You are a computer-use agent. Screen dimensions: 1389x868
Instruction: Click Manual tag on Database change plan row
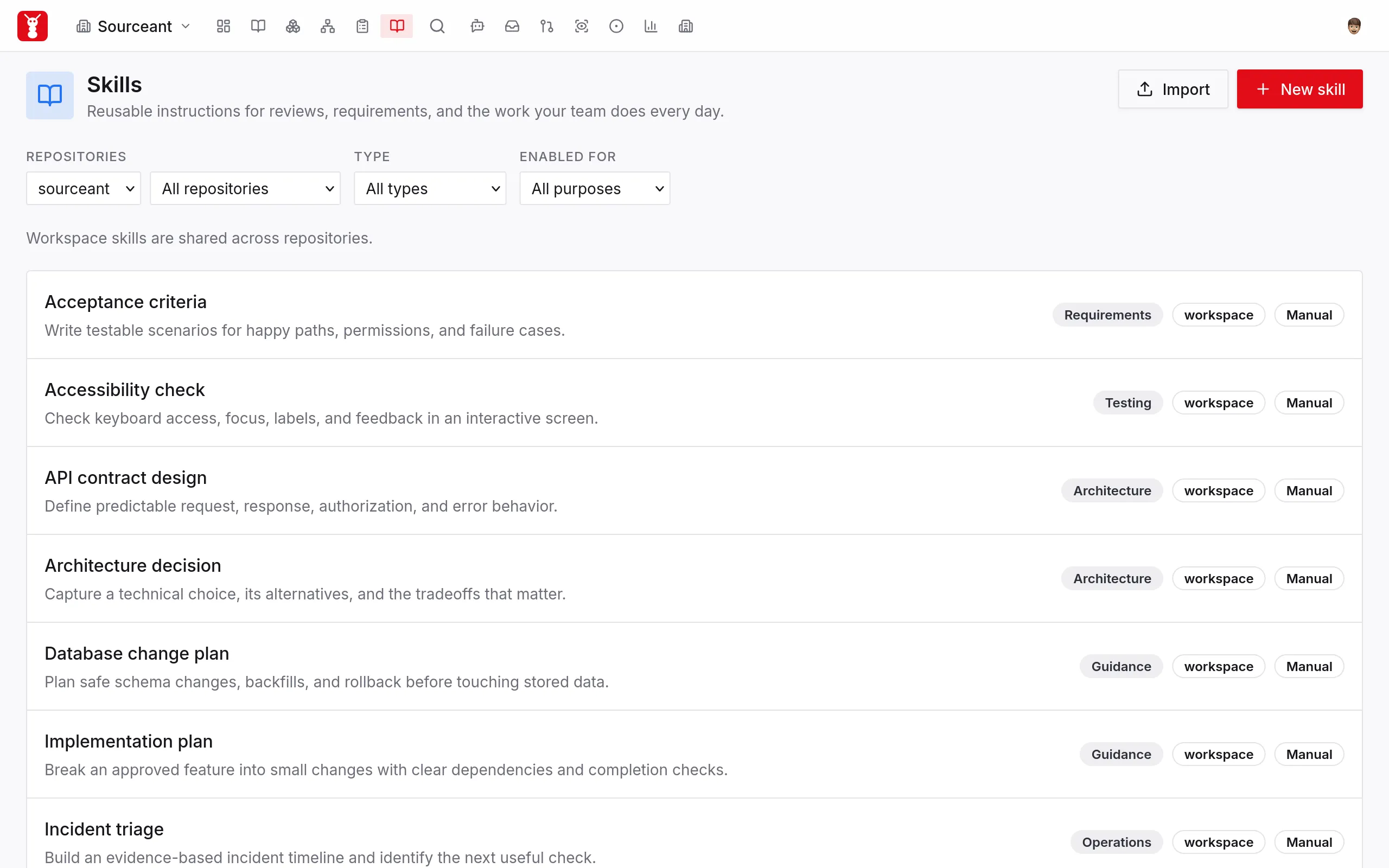coord(1309,667)
